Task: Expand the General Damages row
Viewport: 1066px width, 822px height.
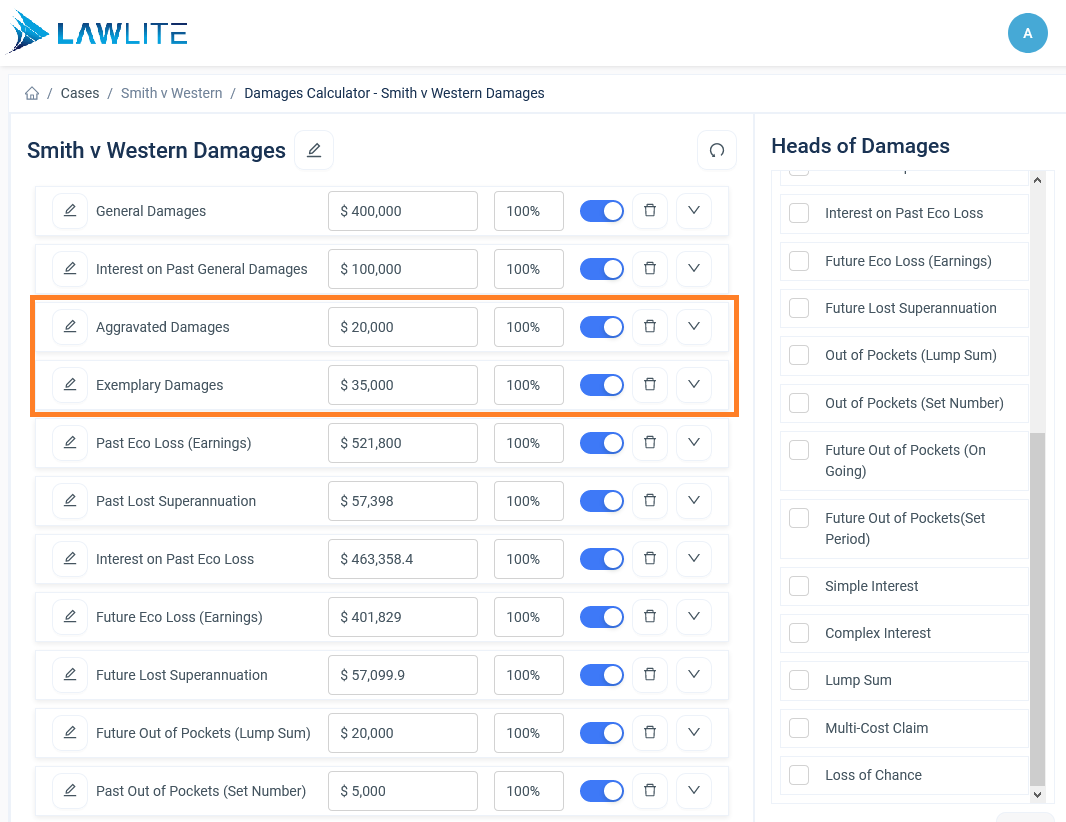Action: (x=693, y=211)
